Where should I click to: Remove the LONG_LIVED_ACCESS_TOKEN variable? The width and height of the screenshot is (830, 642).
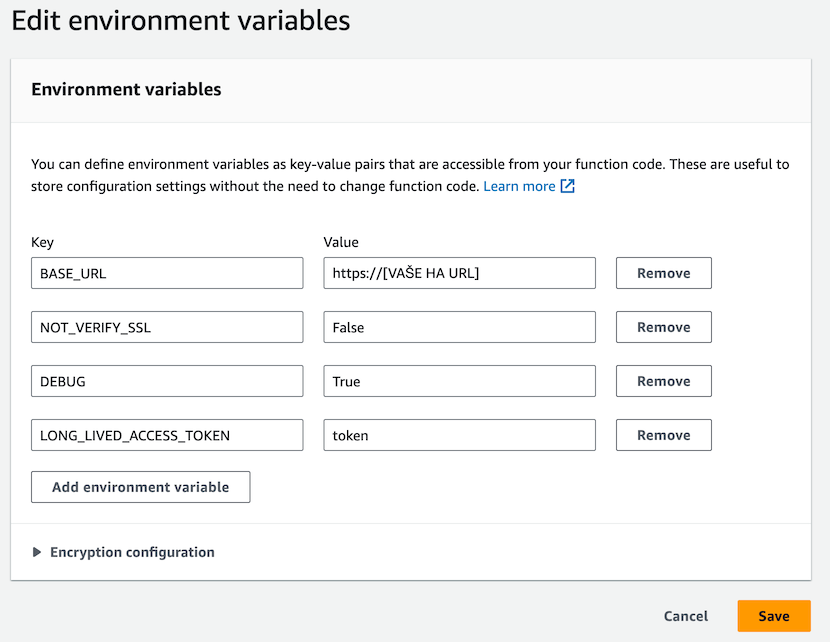pyautogui.click(x=663, y=435)
